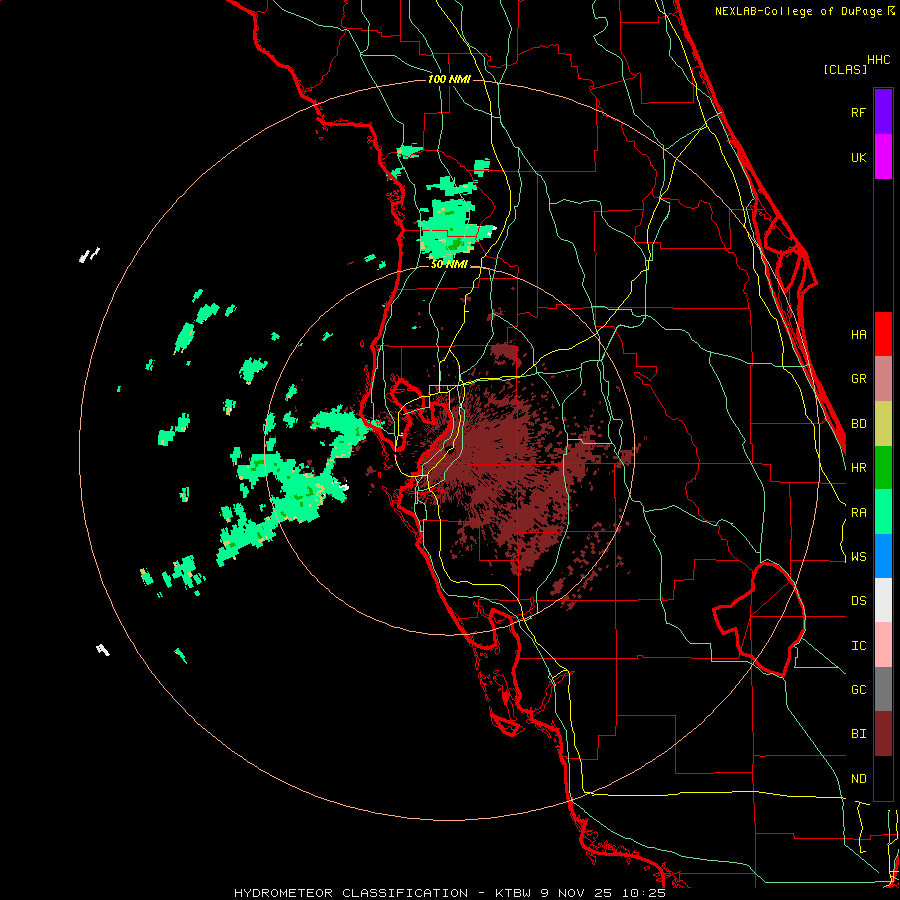Click the purple RF color swatch
The width and height of the screenshot is (900, 900).
883,112
